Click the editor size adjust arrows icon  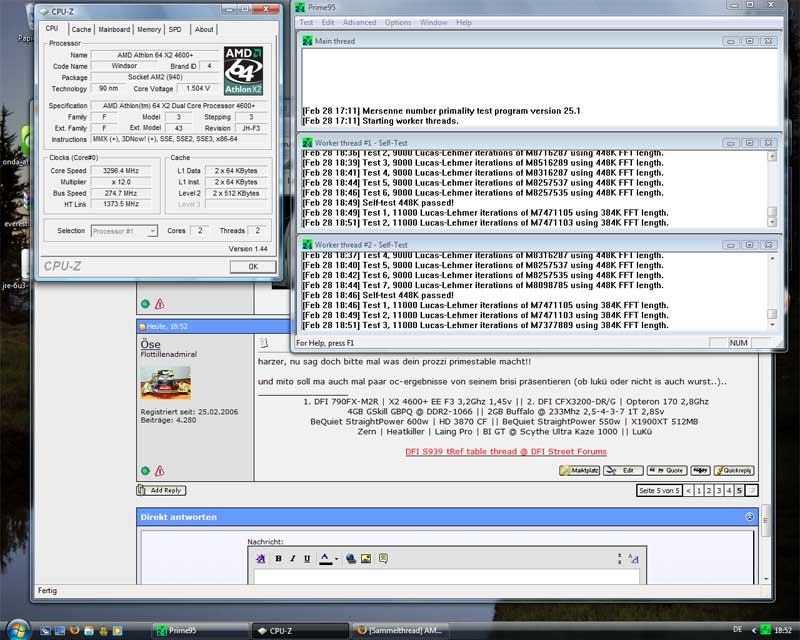(619, 559)
